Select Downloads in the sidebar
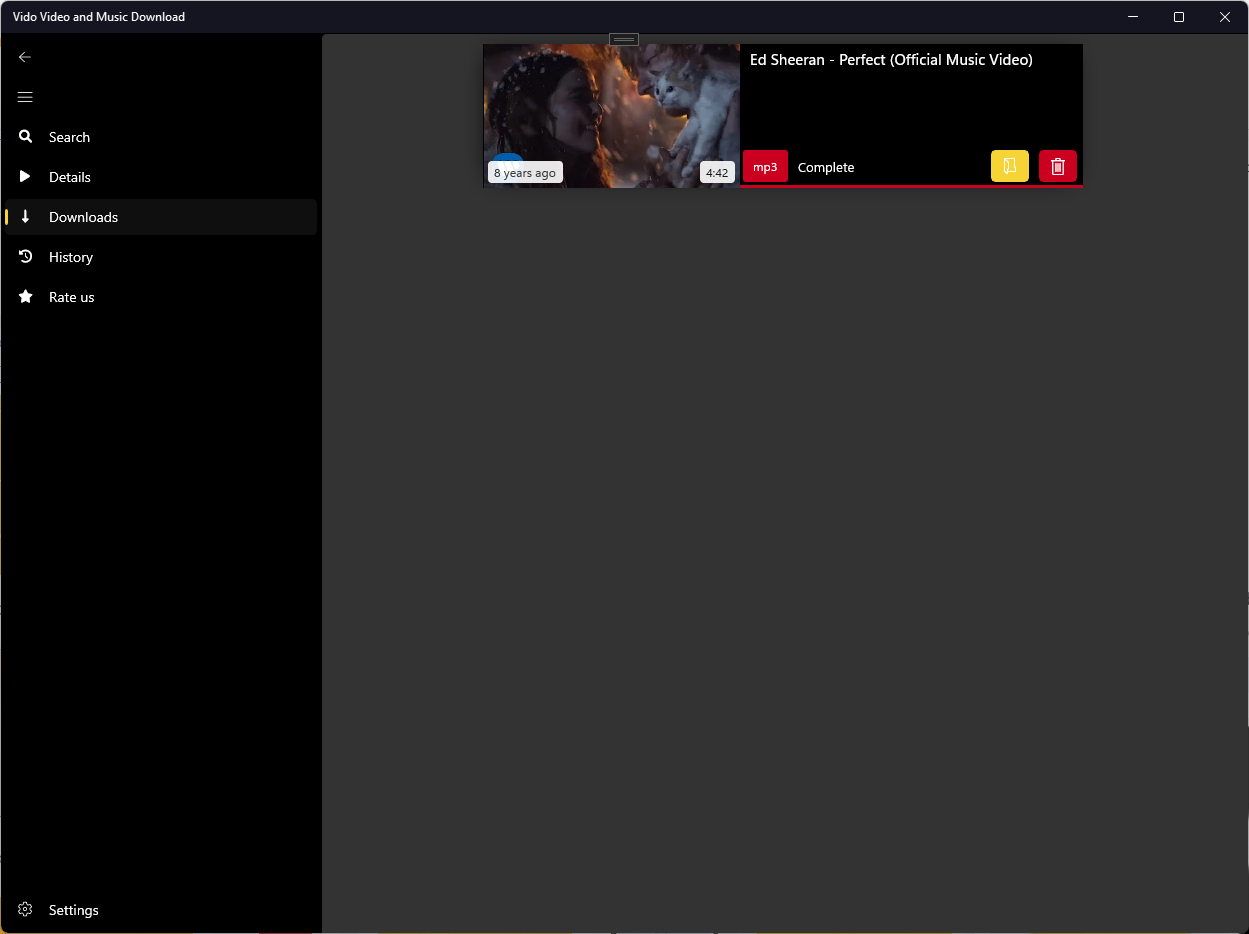 click(161, 217)
